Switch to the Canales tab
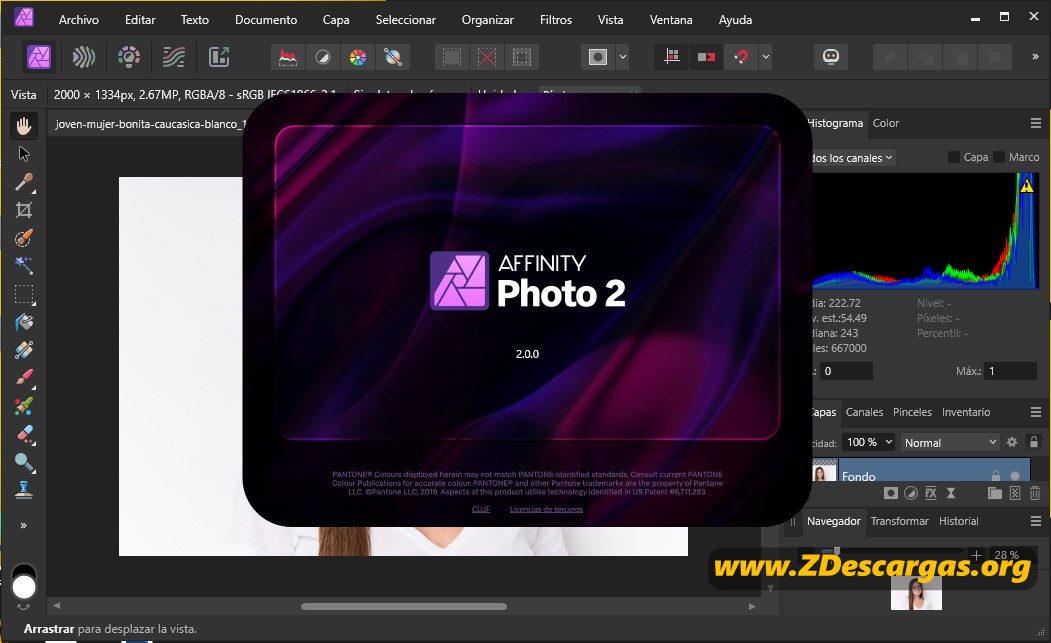Viewport: 1051px width, 643px height. (x=864, y=412)
